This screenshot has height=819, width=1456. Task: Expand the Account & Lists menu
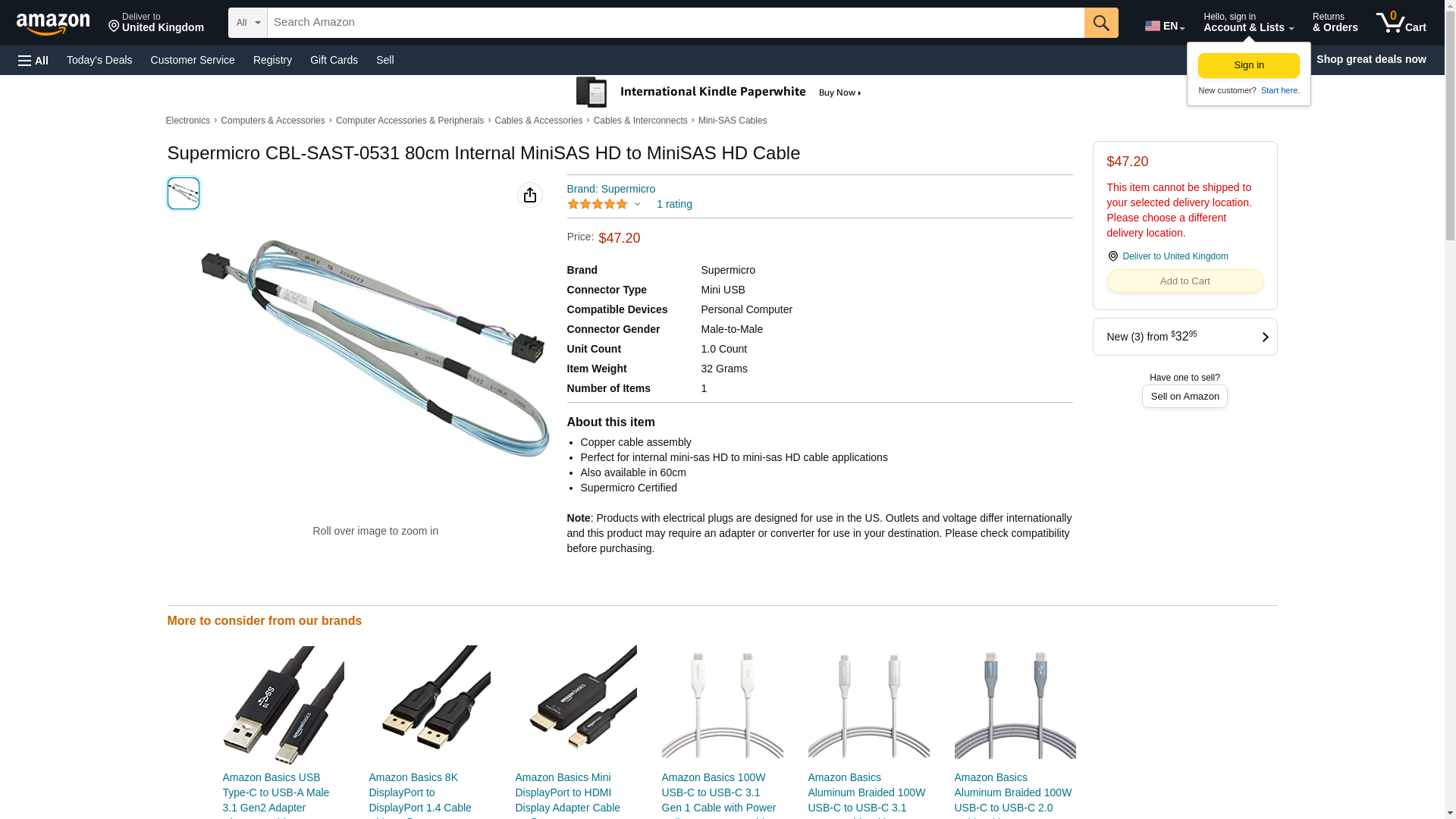click(1248, 23)
